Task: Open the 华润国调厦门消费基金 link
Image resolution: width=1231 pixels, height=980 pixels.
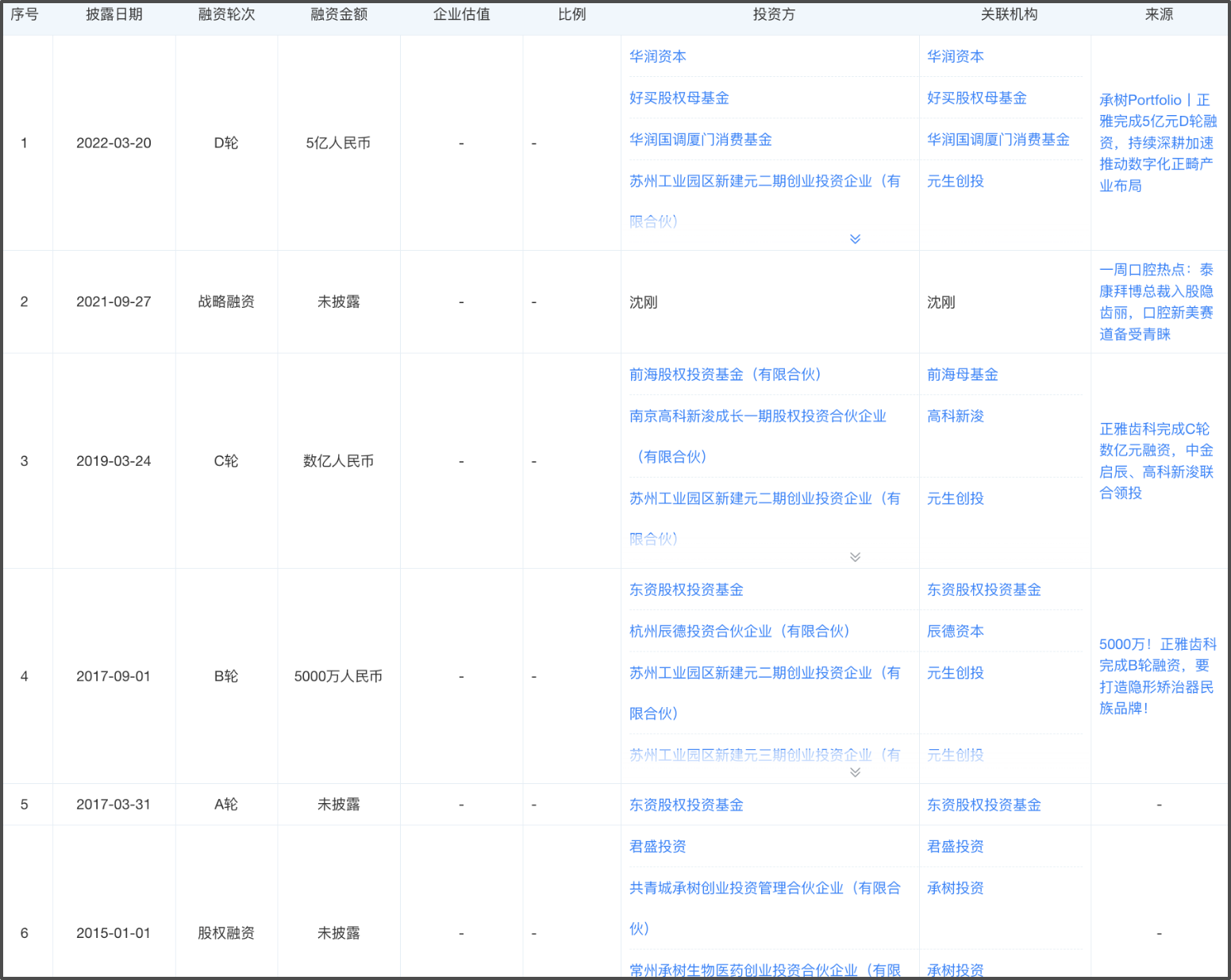Action: tap(699, 140)
